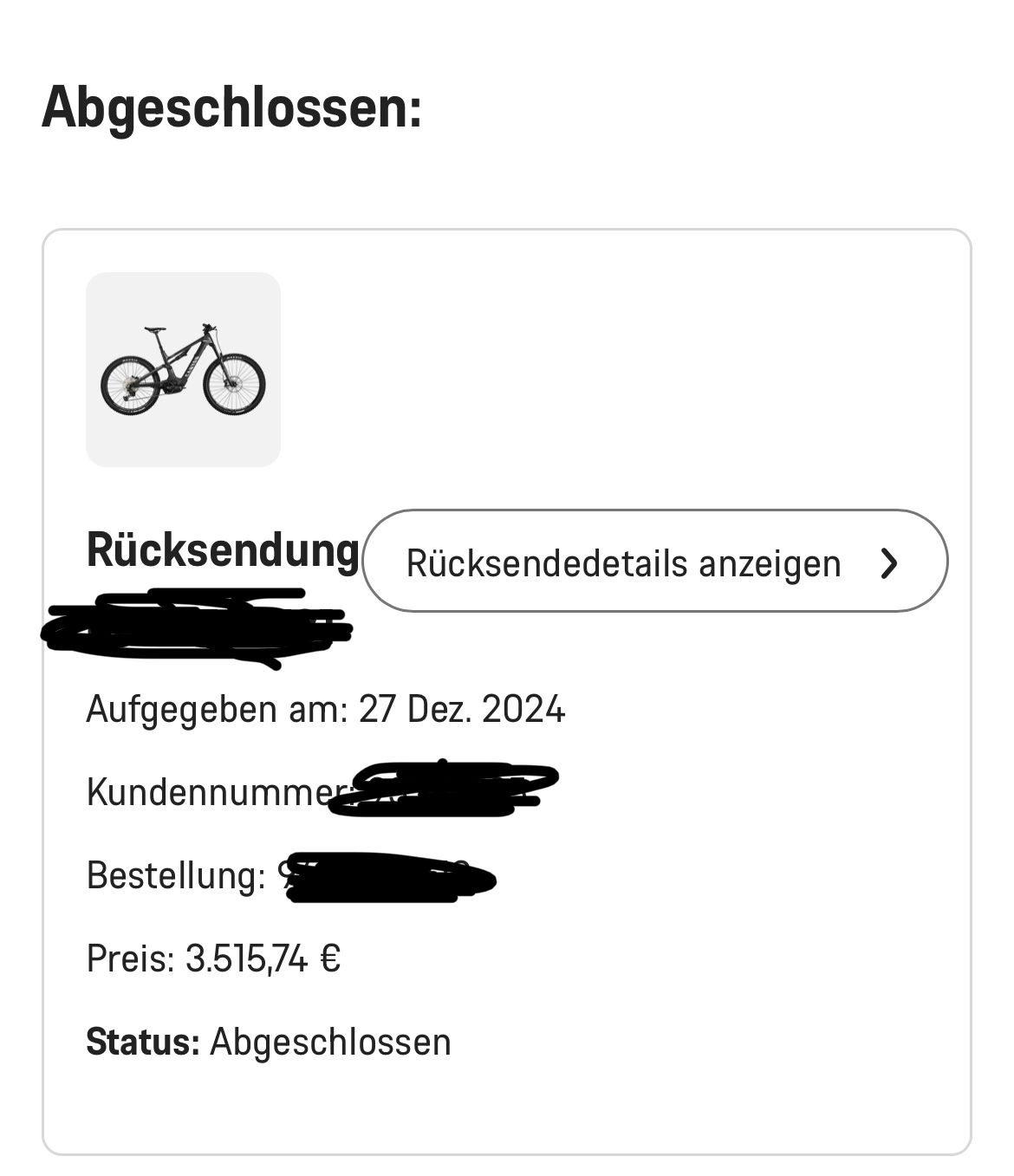Screen dimensions: 1014x1176
Task: Click the Rücksendedetails anzeigen button
Action: (655, 562)
